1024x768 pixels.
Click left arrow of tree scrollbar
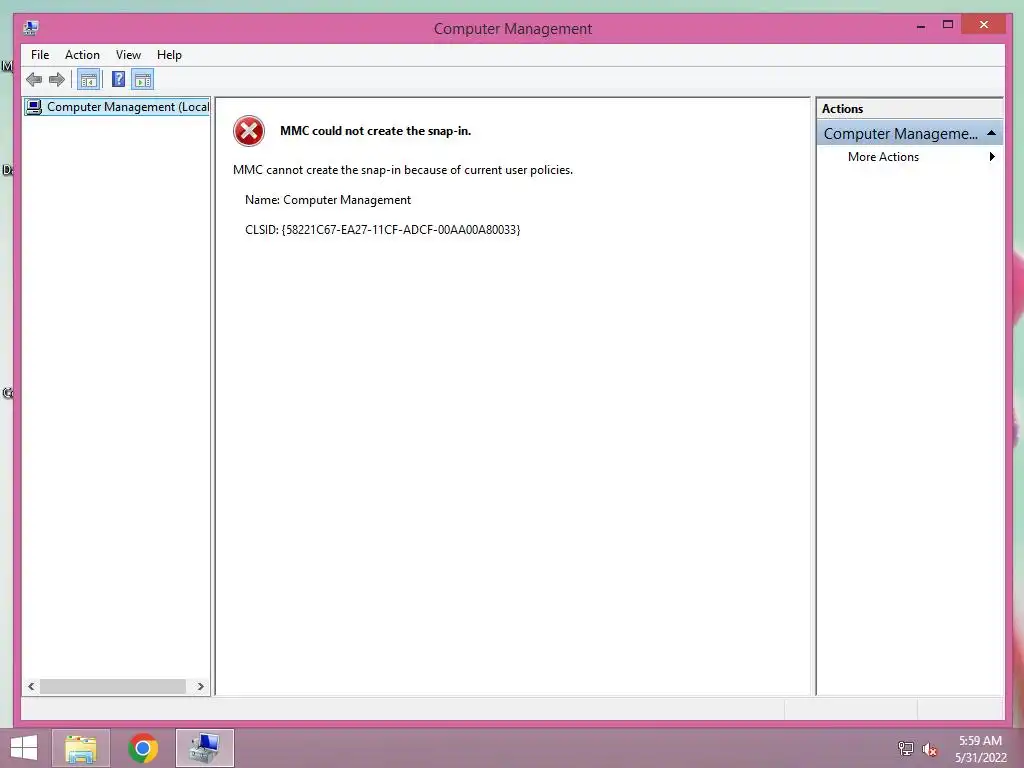tap(31, 686)
